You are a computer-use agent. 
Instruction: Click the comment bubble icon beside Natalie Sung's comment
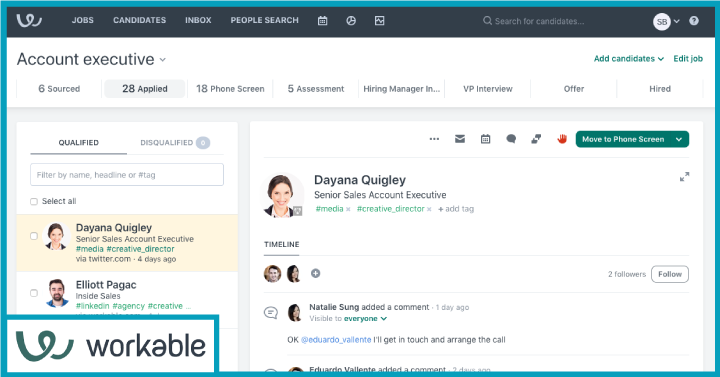pyautogui.click(x=271, y=313)
